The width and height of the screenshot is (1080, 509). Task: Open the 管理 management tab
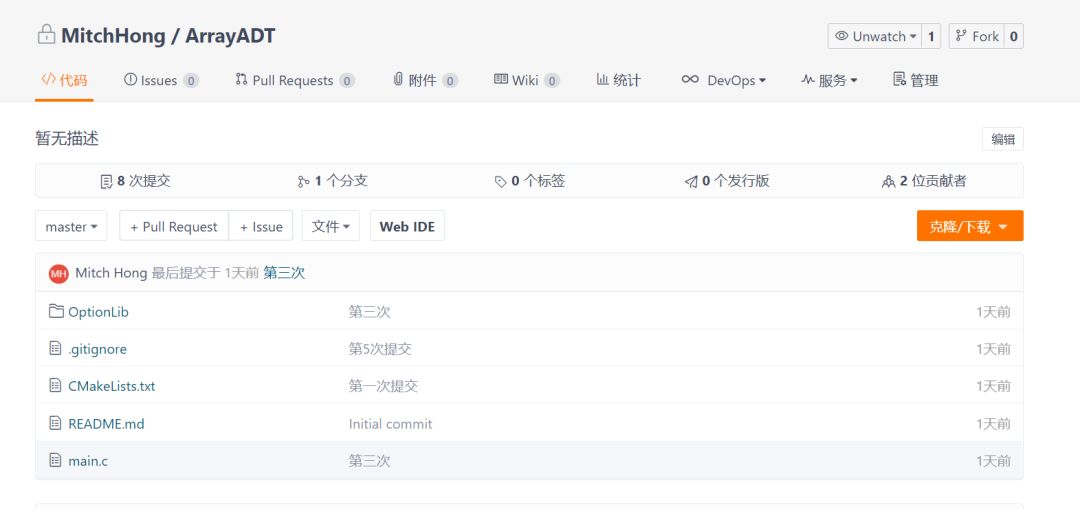pyautogui.click(x=915, y=80)
